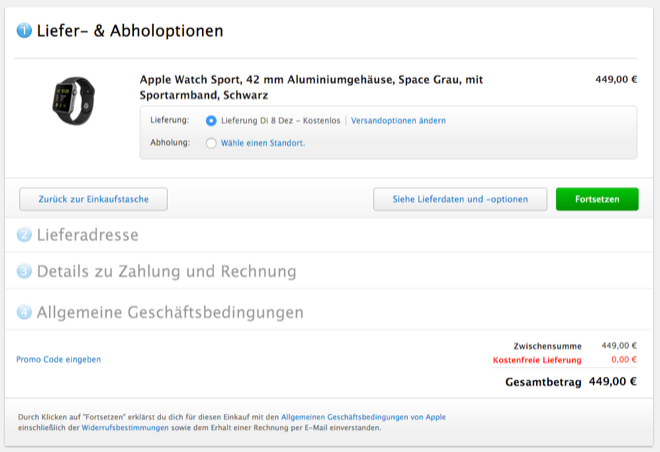Open Siehe Lieferdaten und -optionen button
Image resolution: width=660 pixels, height=452 pixels.
point(460,199)
